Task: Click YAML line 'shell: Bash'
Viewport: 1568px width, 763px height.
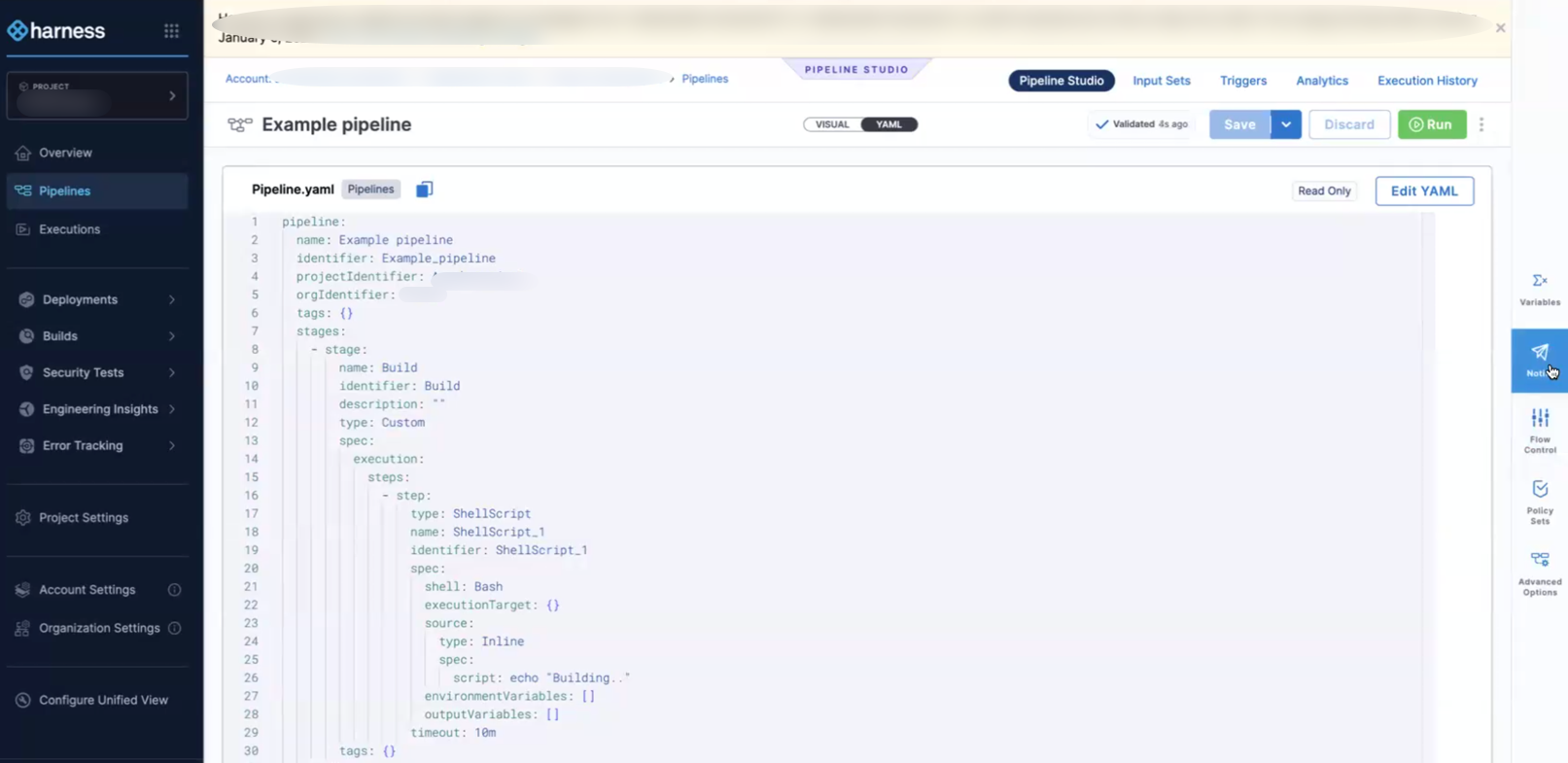Action: [x=463, y=587]
